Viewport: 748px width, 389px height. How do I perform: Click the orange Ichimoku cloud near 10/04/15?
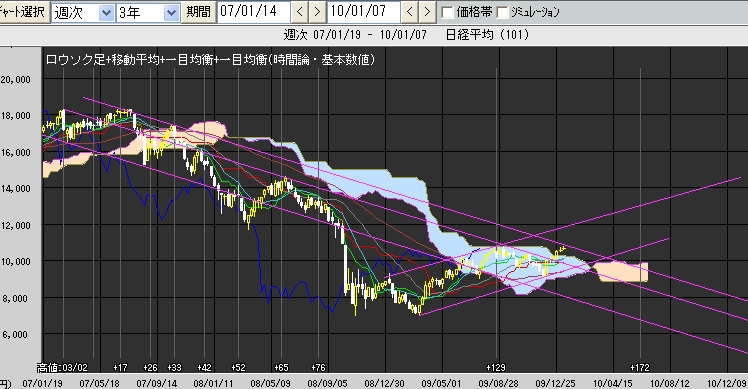point(623,272)
